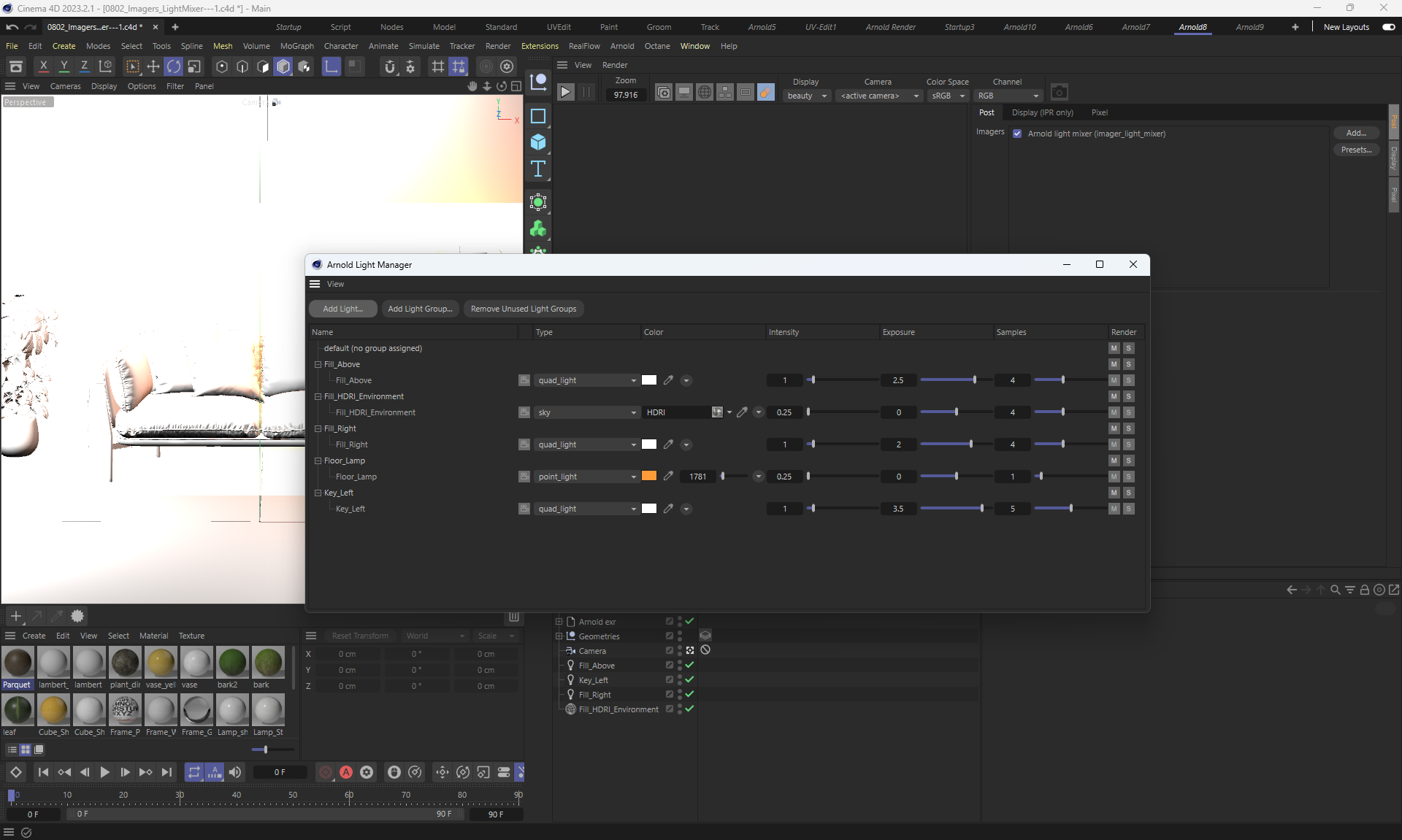This screenshot has height=840, width=1402.
Task: Click the orange Floor_Lamp color swatch
Action: tap(649, 477)
